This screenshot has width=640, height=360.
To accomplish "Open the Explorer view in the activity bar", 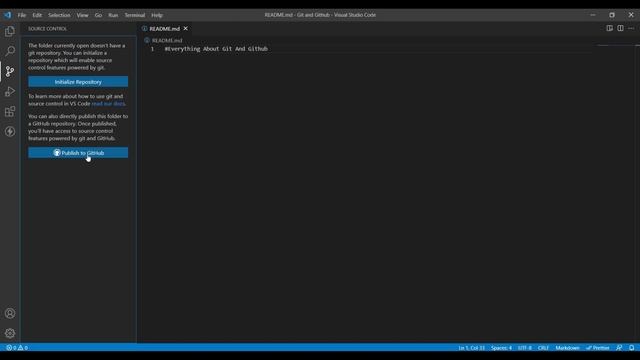I will tap(10, 31).
